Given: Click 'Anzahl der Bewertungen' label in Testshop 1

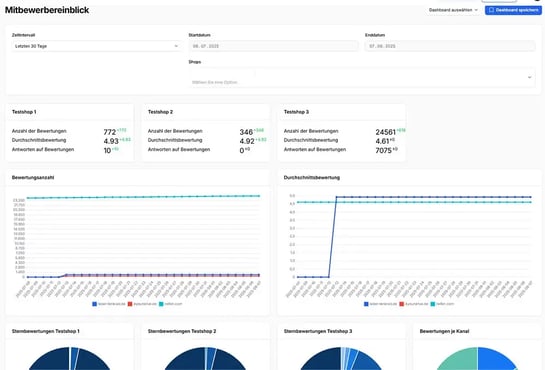Looking at the screenshot, I should 39,131.
